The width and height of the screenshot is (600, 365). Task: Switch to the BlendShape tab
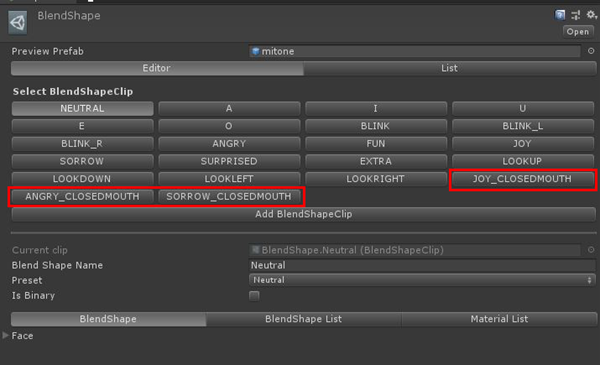click(108, 319)
